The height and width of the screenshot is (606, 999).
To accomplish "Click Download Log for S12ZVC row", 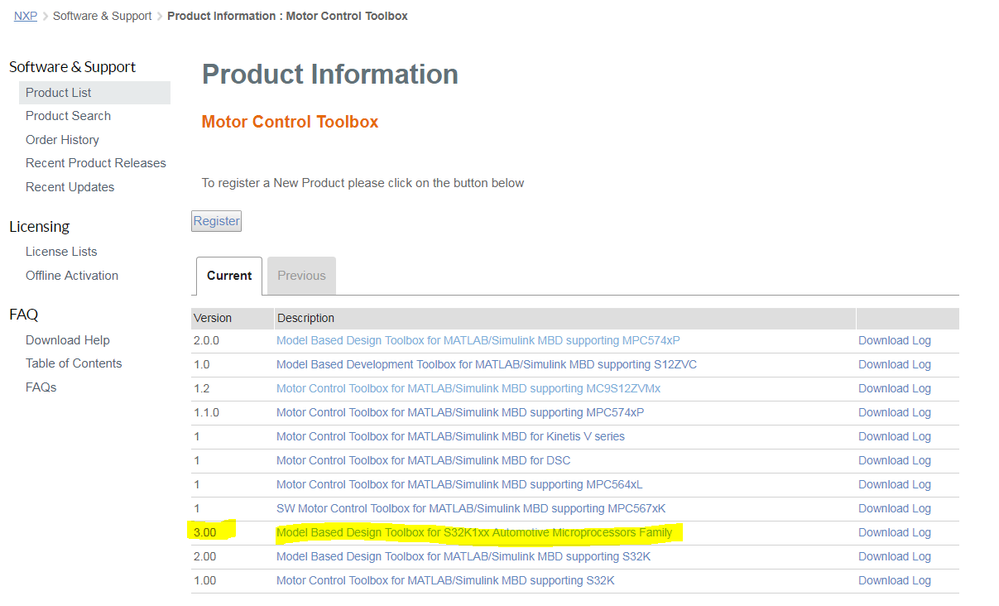I will pyautogui.click(x=895, y=364).
